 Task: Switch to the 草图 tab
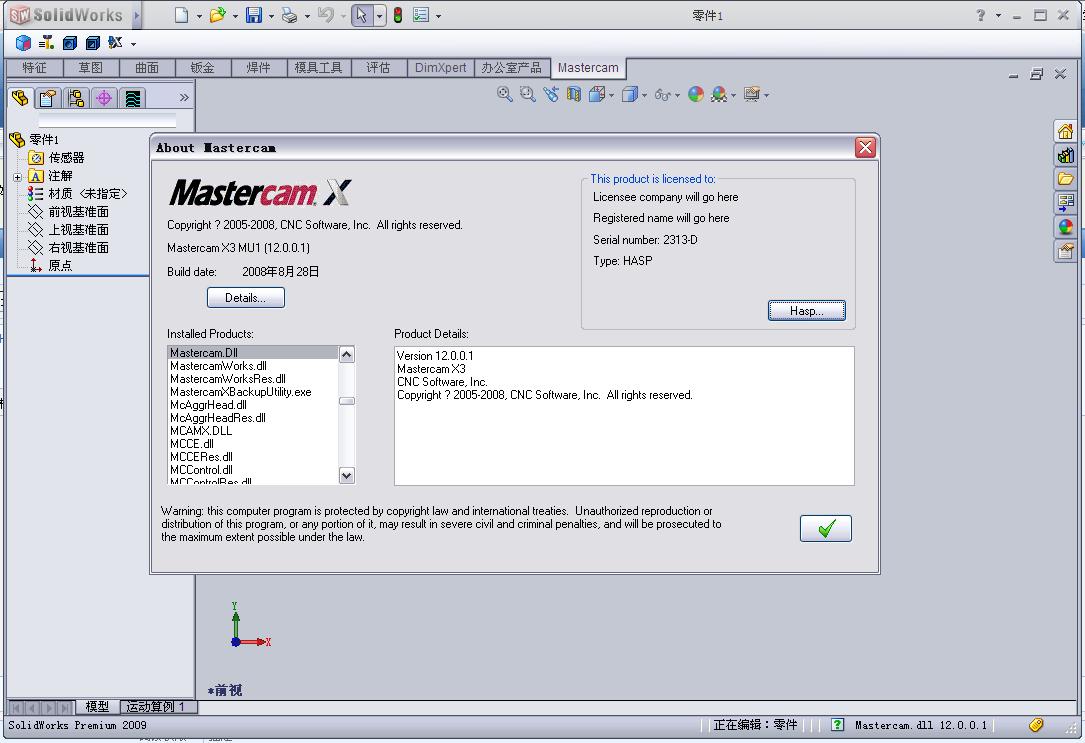(91, 68)
